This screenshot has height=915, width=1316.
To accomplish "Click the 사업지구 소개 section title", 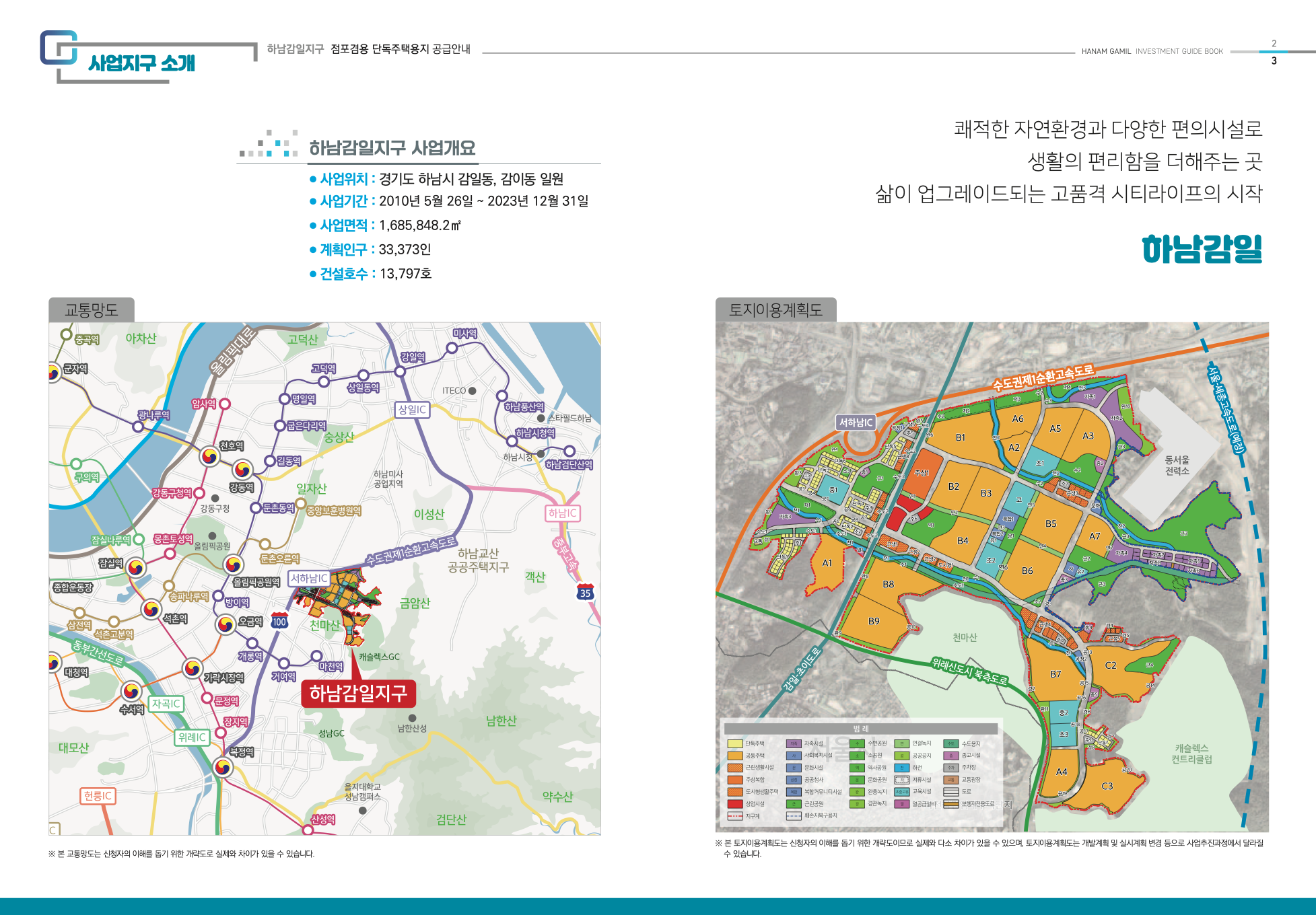I will 141,63.
